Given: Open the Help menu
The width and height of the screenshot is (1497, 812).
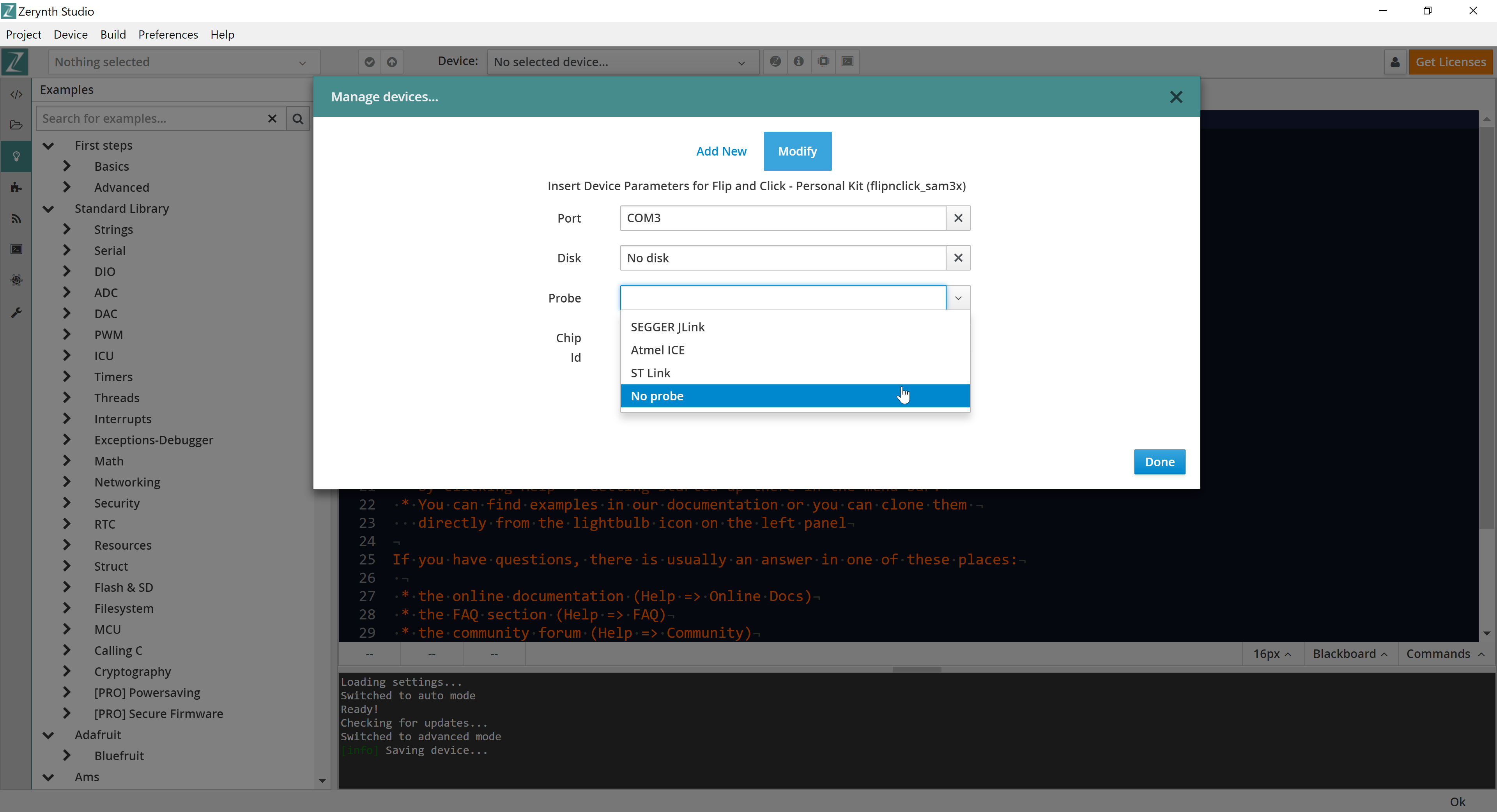Looking at the screenshot, I should [x=222, y=34].
